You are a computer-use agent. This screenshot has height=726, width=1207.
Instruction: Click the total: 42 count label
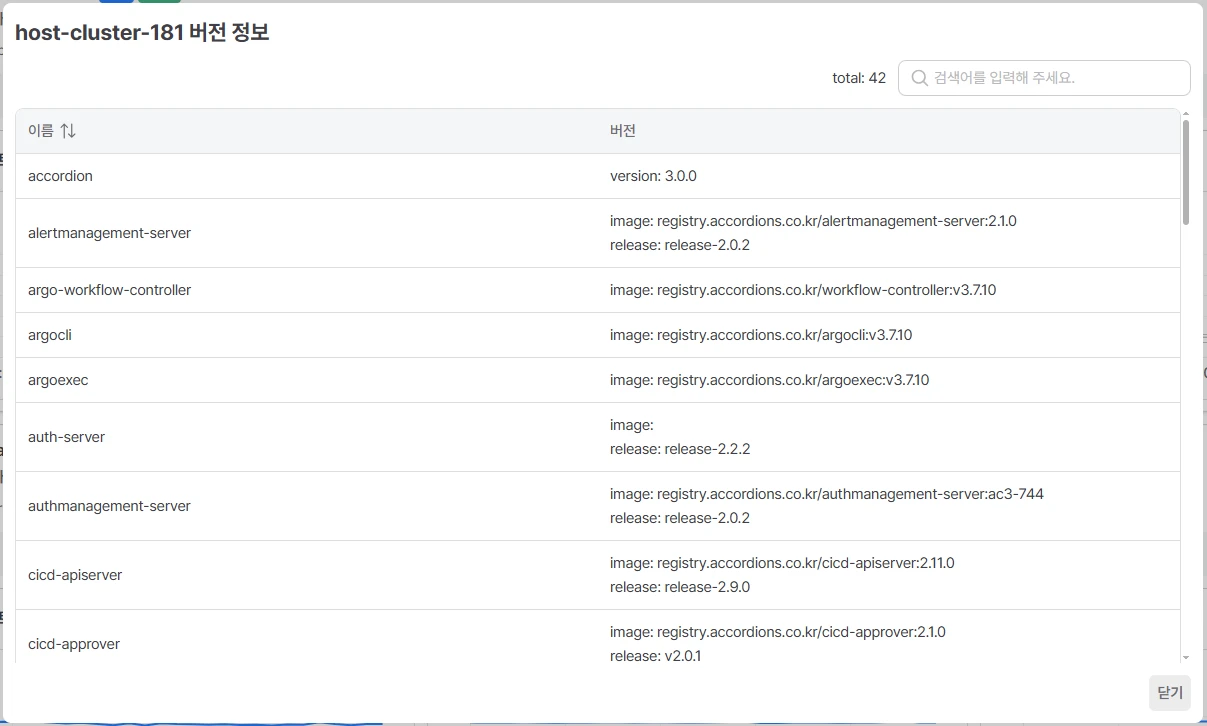tap(859, 78)
